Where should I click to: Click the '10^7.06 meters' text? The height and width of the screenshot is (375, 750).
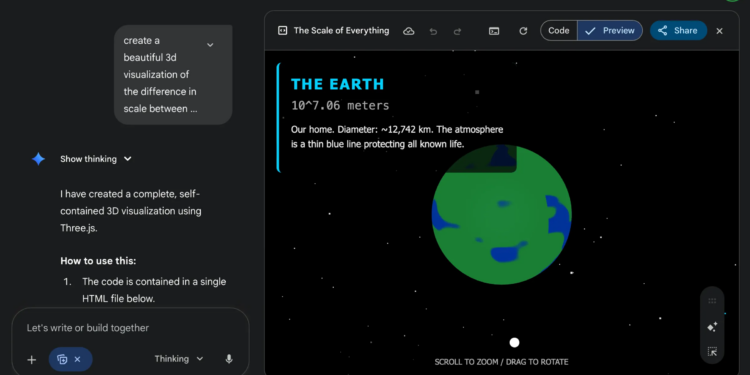[x=340, y=106]
